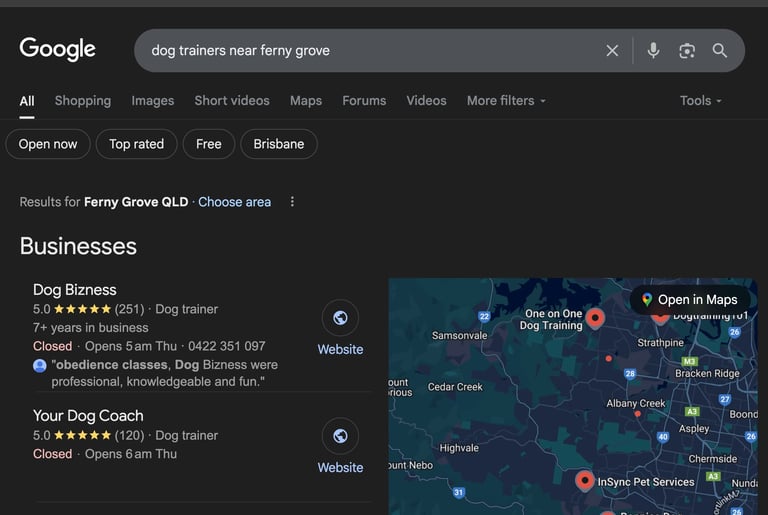Click Dog Bizness phone number 0422 351 097
This screenshot has height=515, width=768.
[227, 346]
